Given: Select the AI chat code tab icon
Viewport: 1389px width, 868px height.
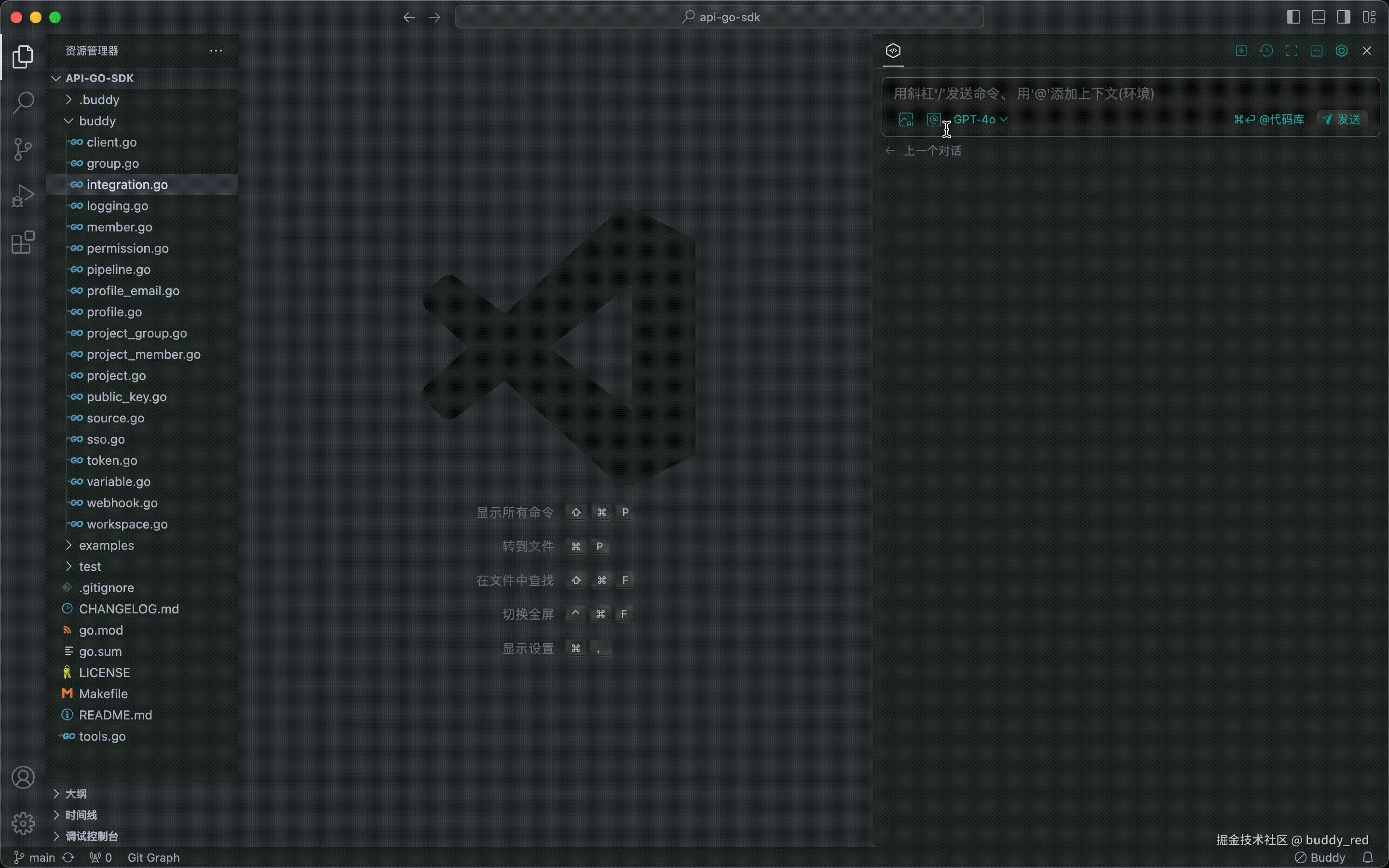Looking at the screenshot, I should point(893,51).
